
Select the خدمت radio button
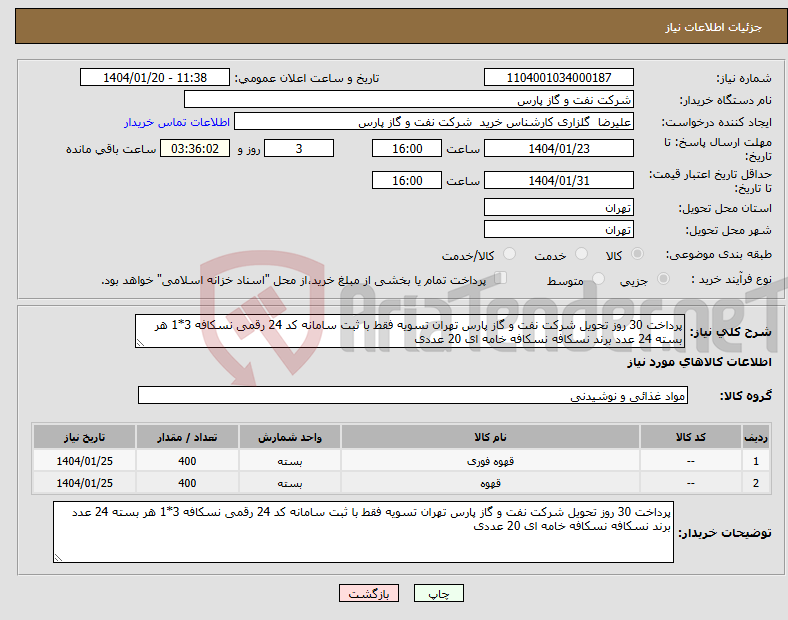click(x=581, y=254)
